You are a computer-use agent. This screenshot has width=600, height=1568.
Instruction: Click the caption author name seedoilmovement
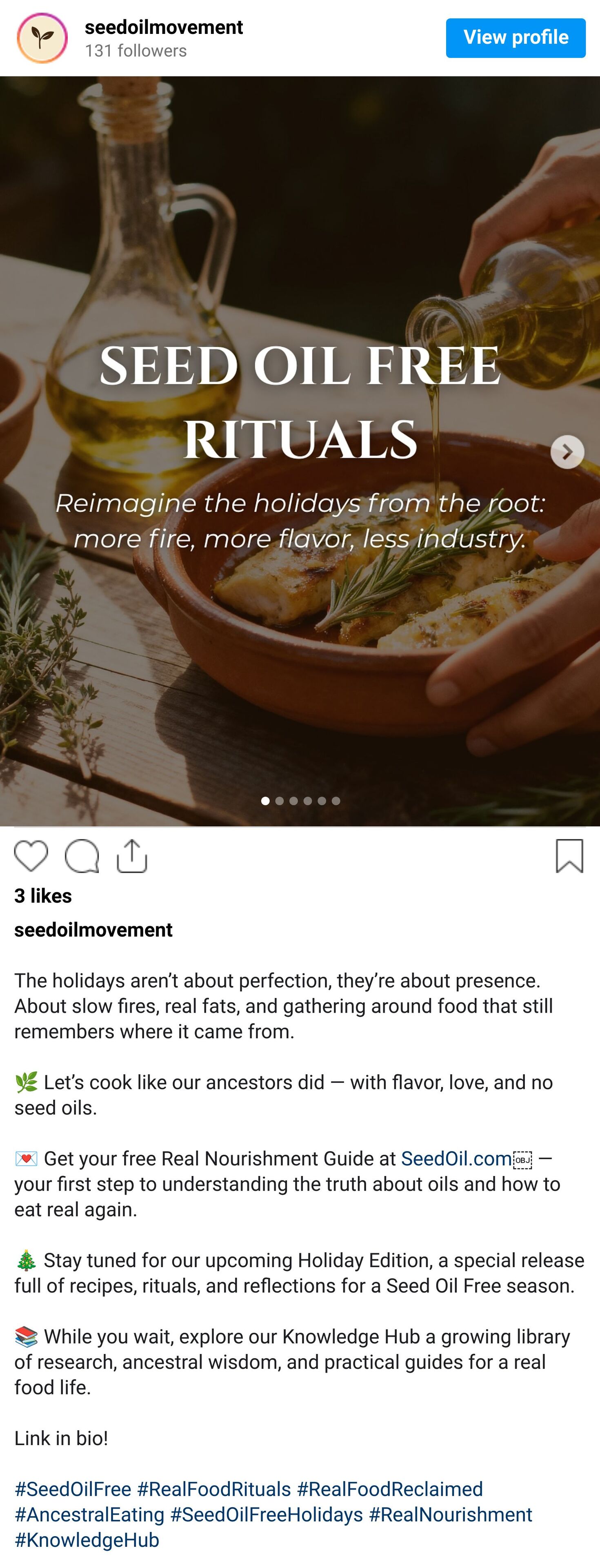[93, 929]
